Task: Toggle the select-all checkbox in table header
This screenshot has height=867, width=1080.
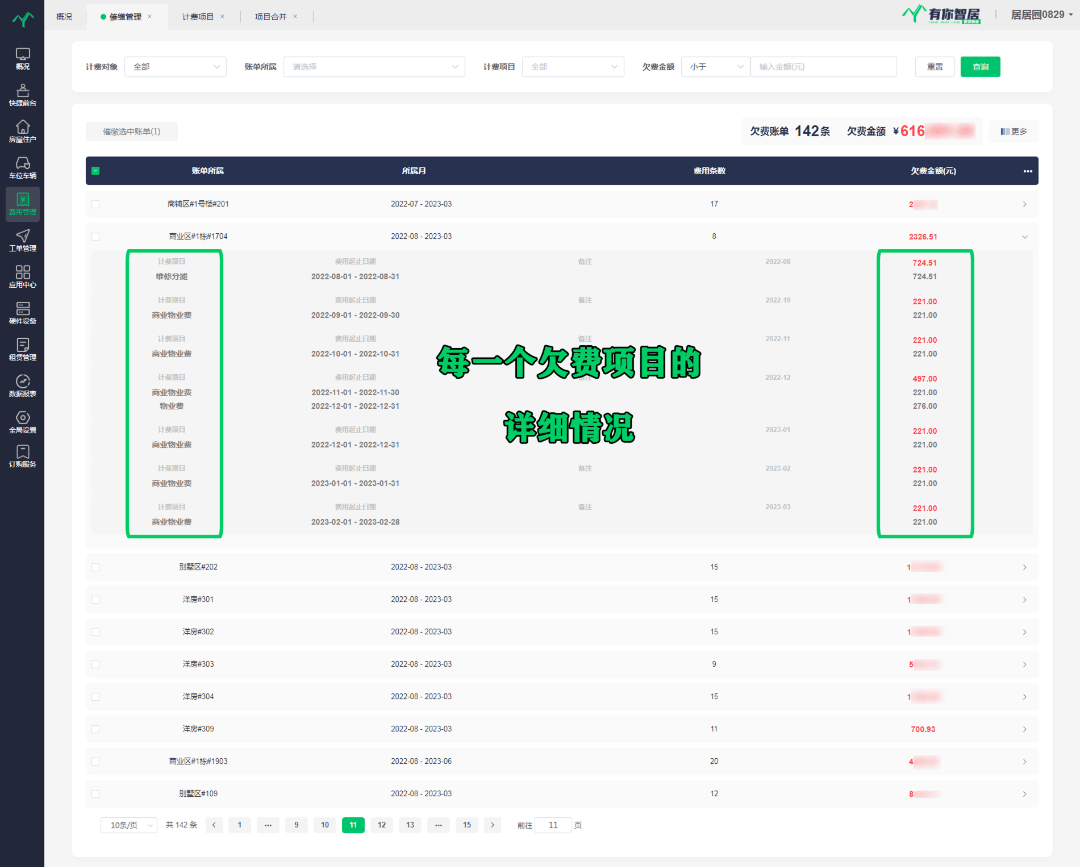Action: tap(96, 171)
